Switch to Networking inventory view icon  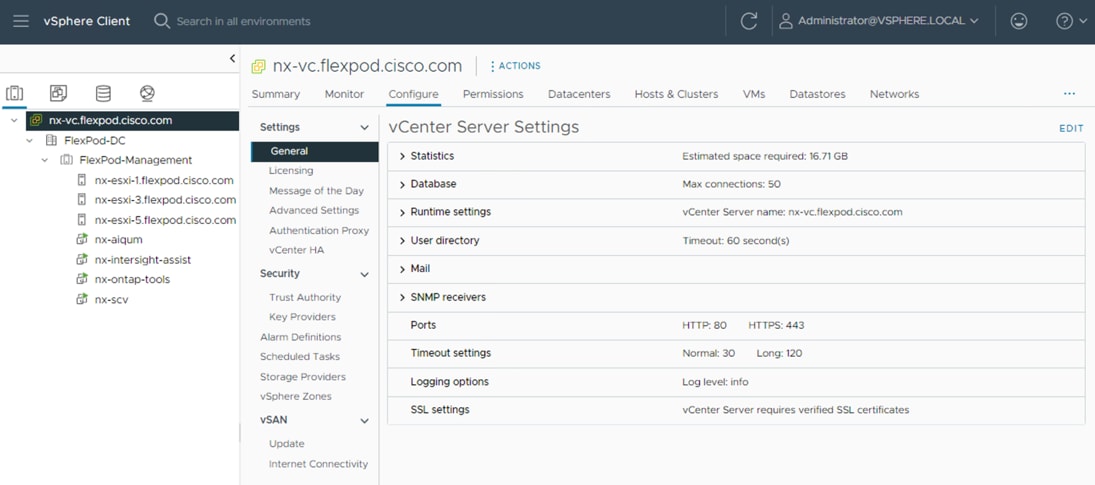click(147, 94)
